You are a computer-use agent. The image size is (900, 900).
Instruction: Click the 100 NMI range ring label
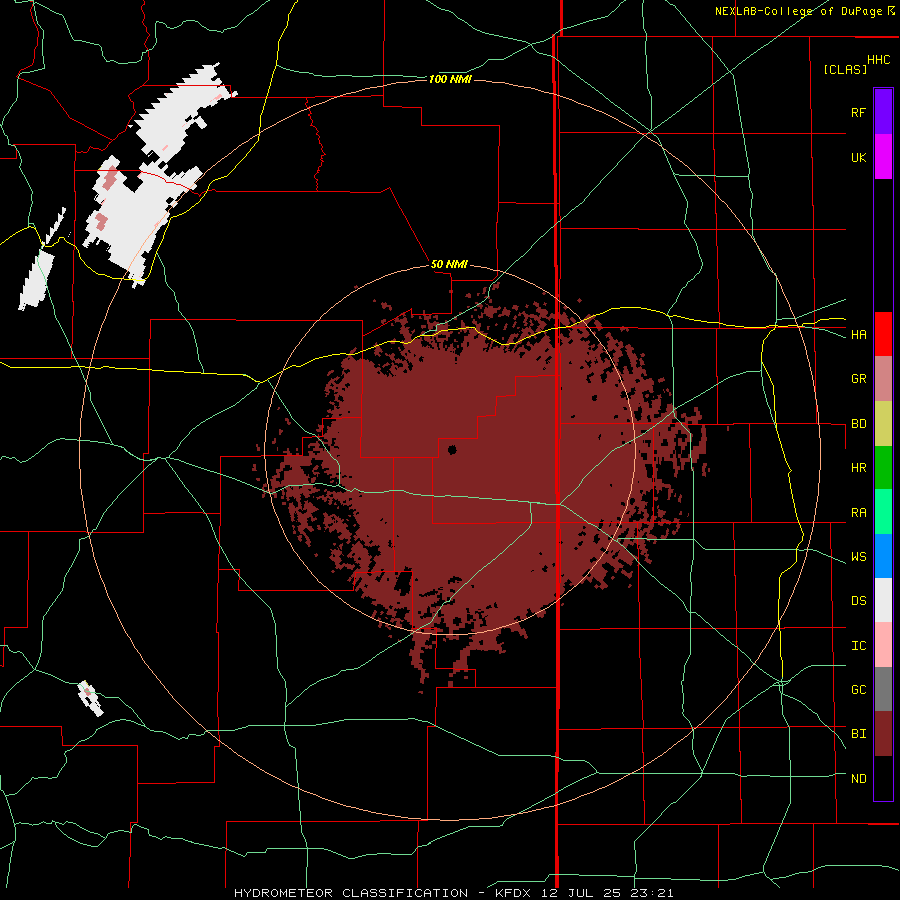pyautogui.click(x=450, y=79)
